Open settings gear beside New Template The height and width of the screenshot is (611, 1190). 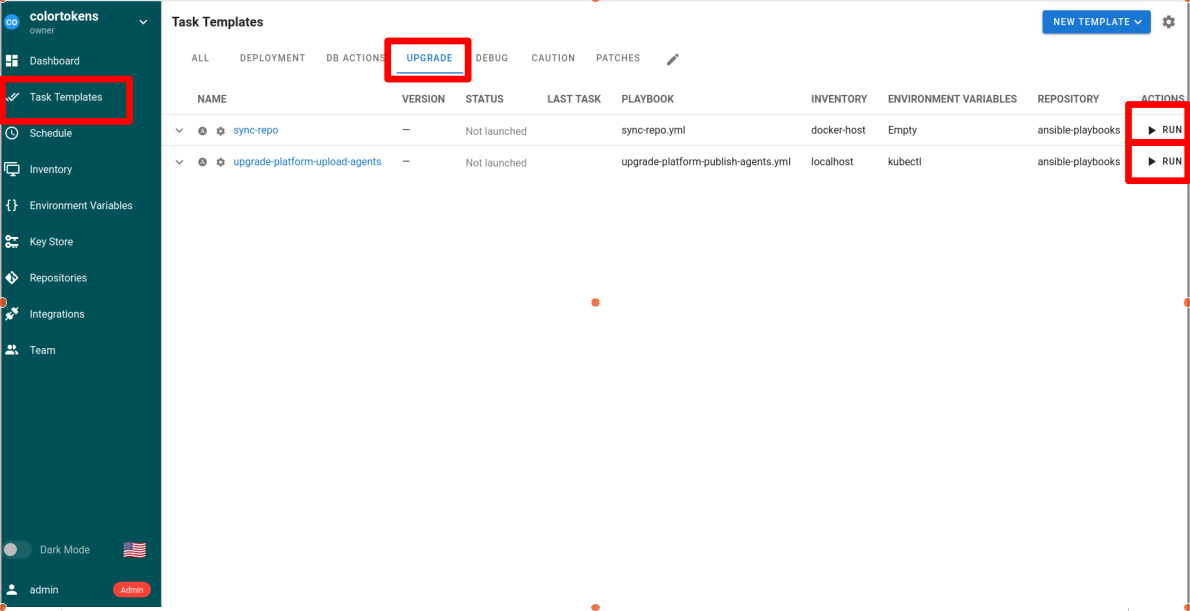tap(1168, 22)
